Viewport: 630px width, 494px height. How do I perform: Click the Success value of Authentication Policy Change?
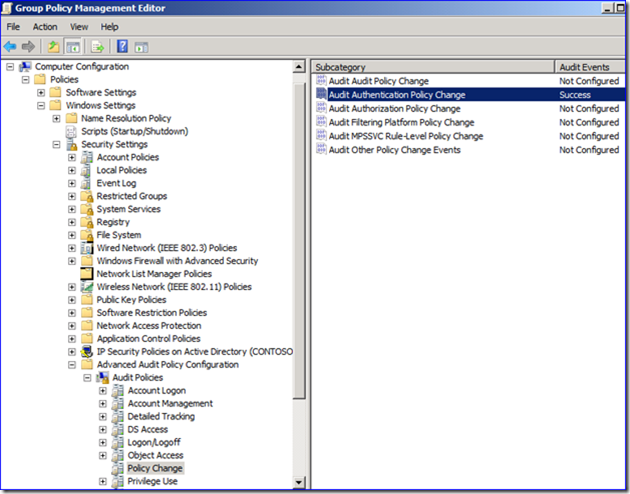pyautogui.click(x=575, y=95)
